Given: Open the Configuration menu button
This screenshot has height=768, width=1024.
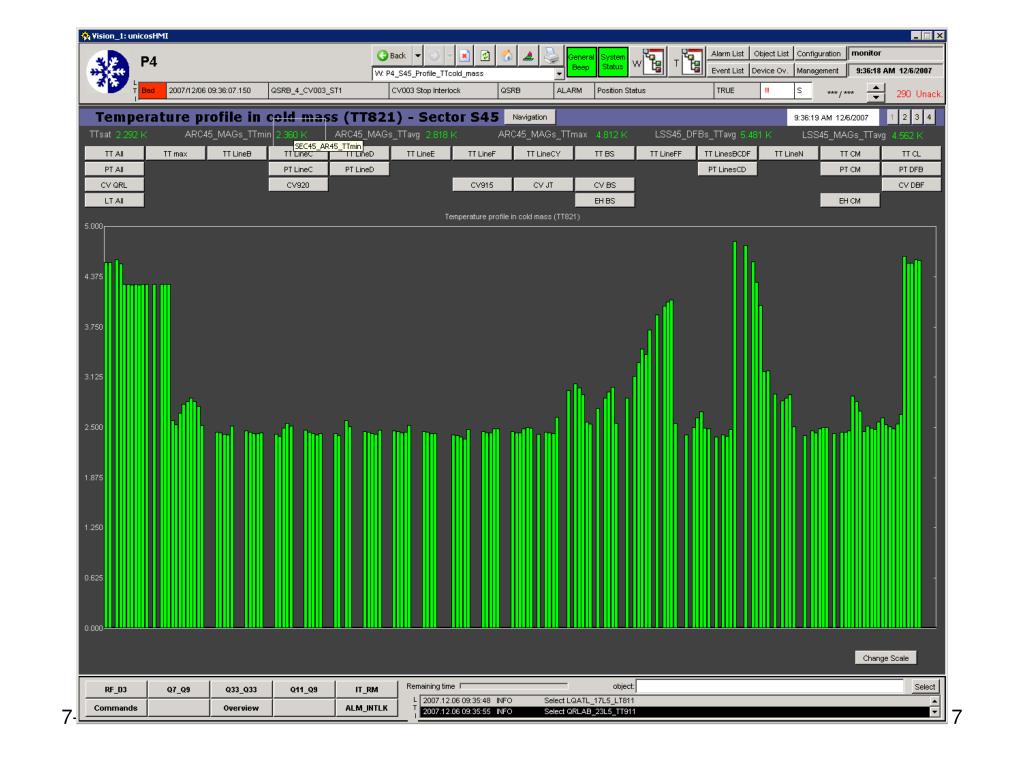Looking at the screenshot, I should pos(820,52).
